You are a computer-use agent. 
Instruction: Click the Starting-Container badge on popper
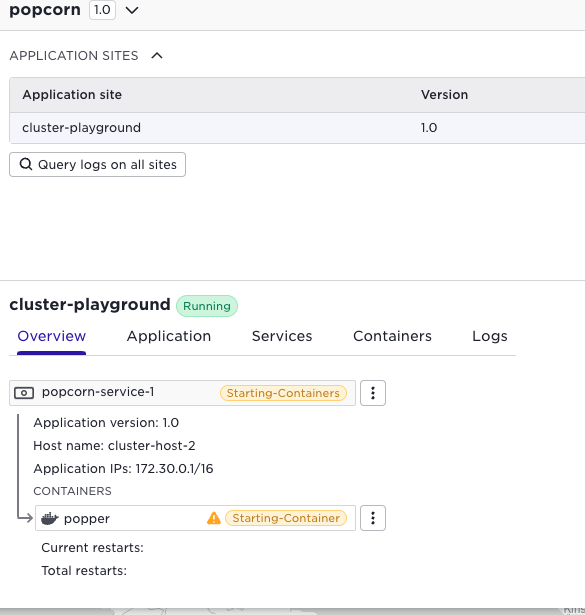(x=286, y=518)
